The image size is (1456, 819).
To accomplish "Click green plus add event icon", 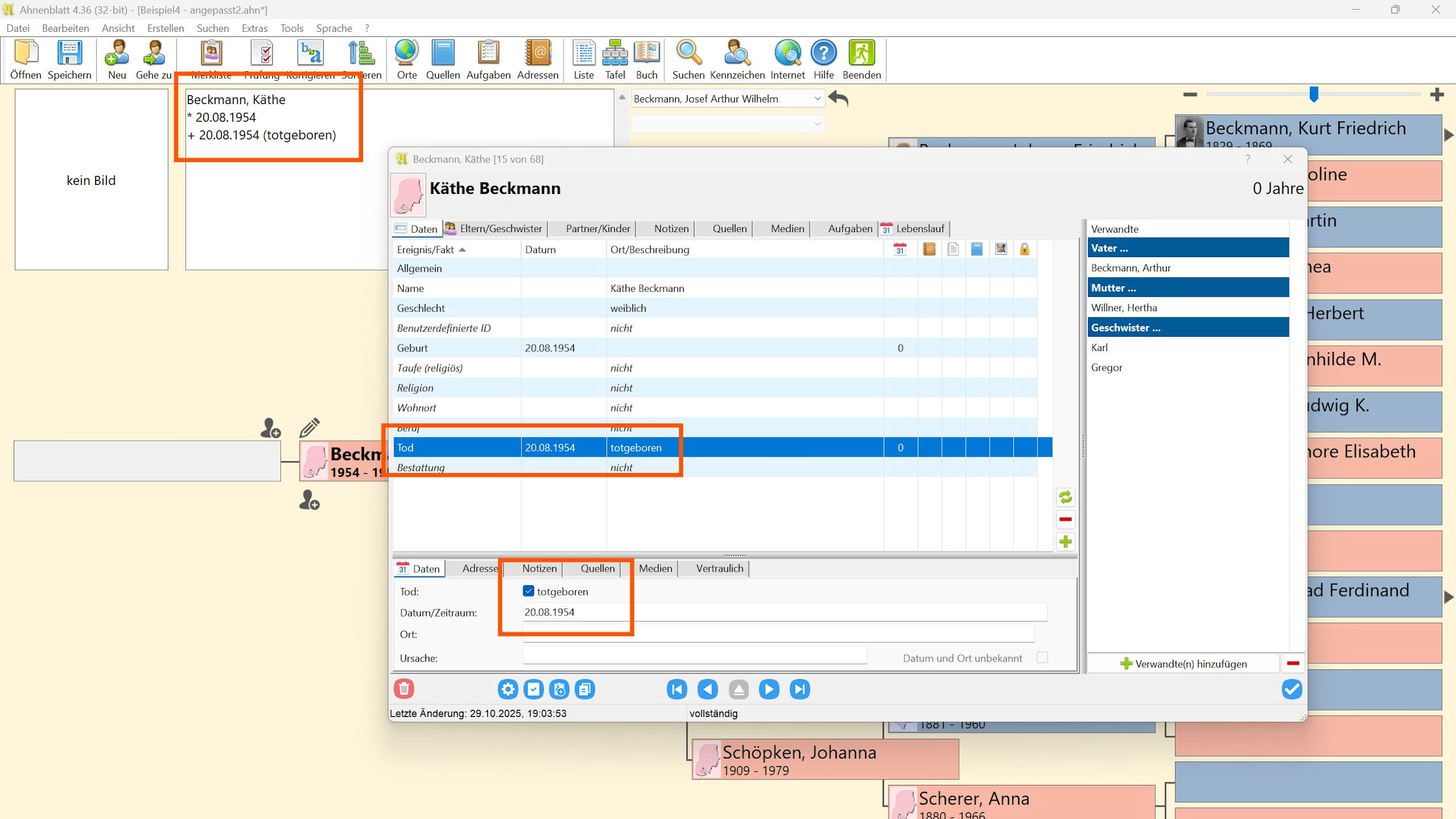I will tap(1065, 542).
